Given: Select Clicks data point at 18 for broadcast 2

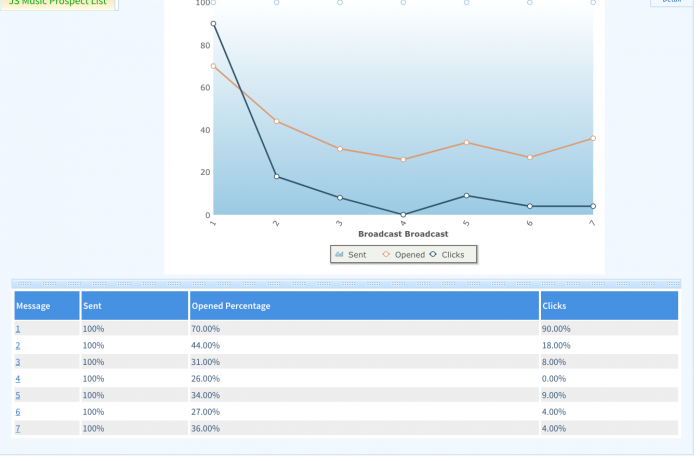Looking at the screenshot, I should click(x=279, y=178).
